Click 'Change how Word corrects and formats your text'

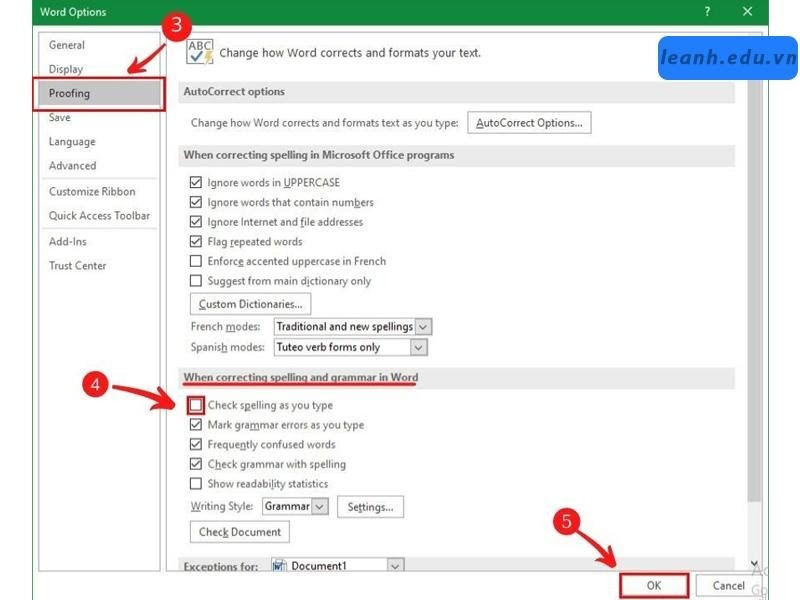(350, 53)
